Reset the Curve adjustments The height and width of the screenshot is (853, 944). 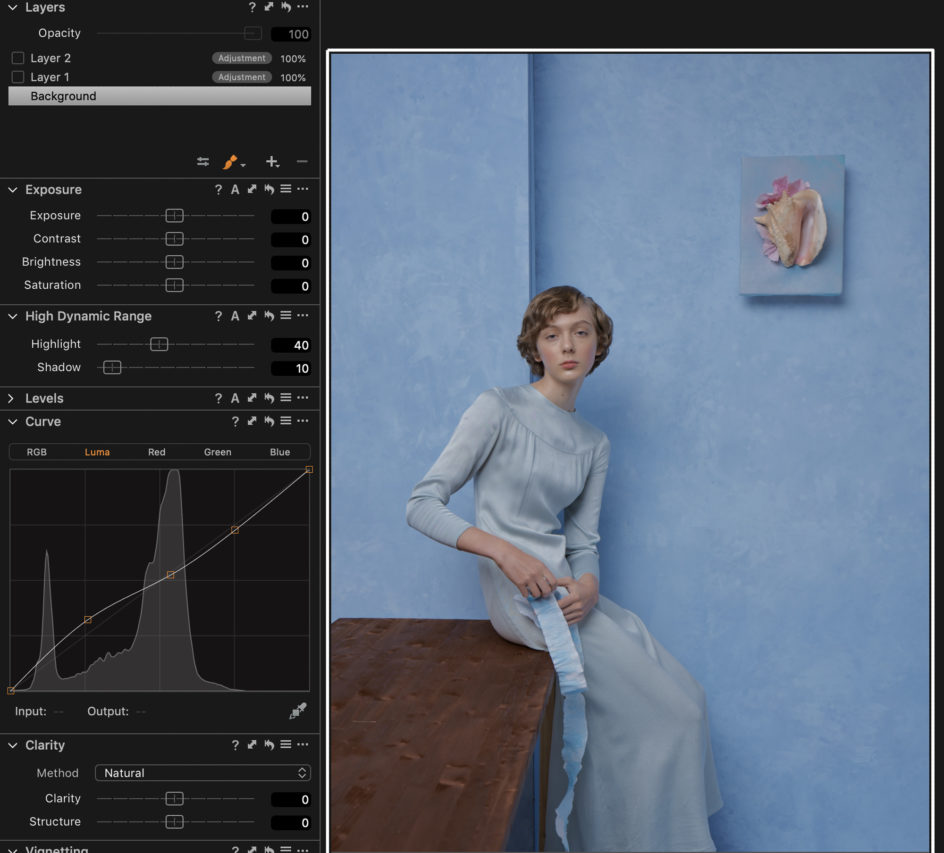269,421
